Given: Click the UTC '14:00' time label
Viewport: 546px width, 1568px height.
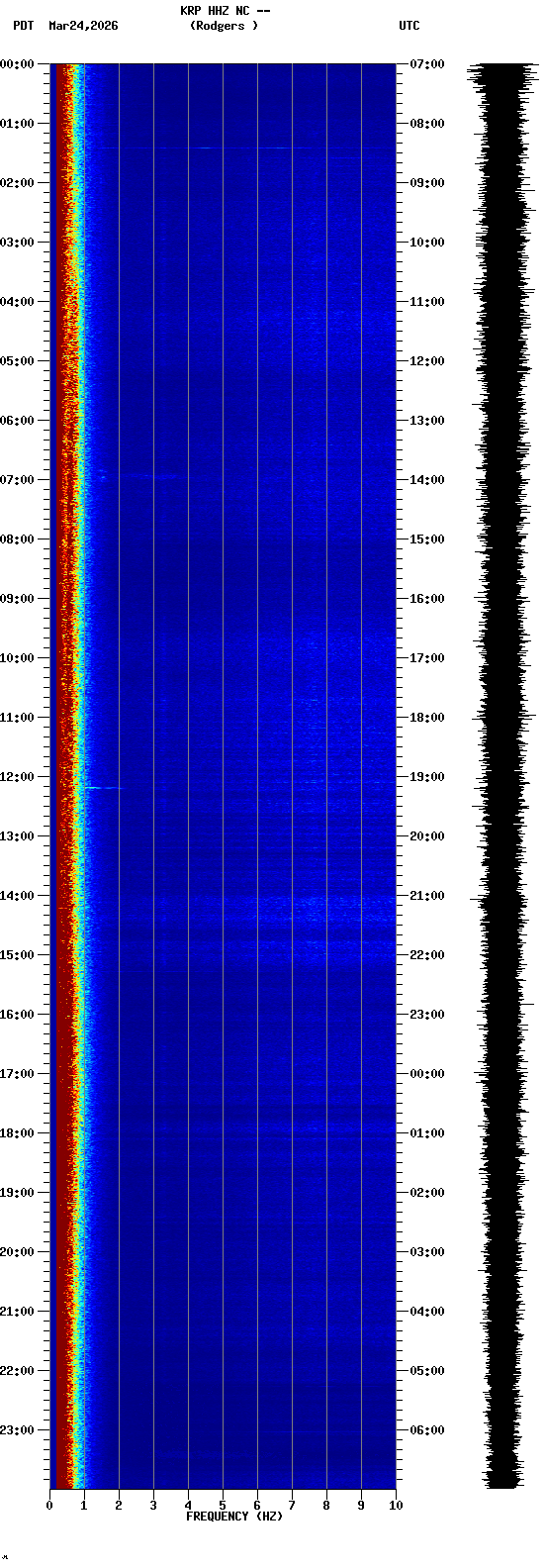Looking at the screenshot, I should 426,480.
